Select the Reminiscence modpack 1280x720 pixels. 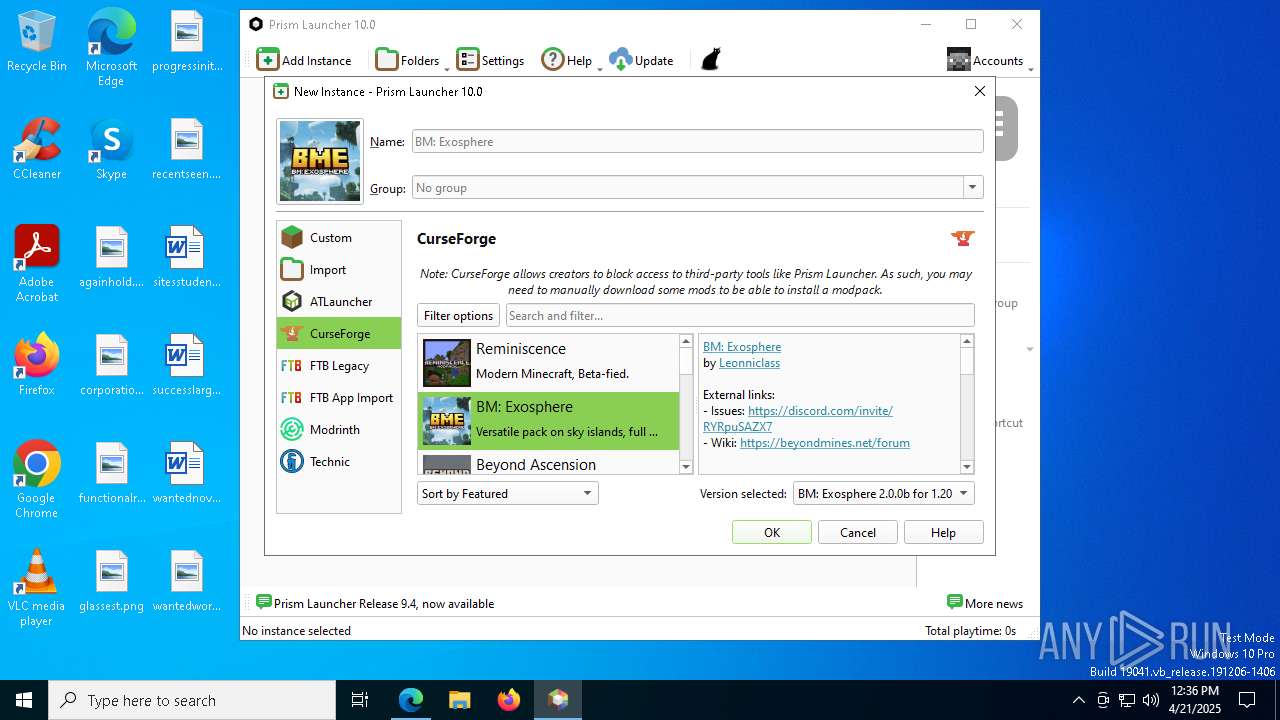(x=548, y=362)
